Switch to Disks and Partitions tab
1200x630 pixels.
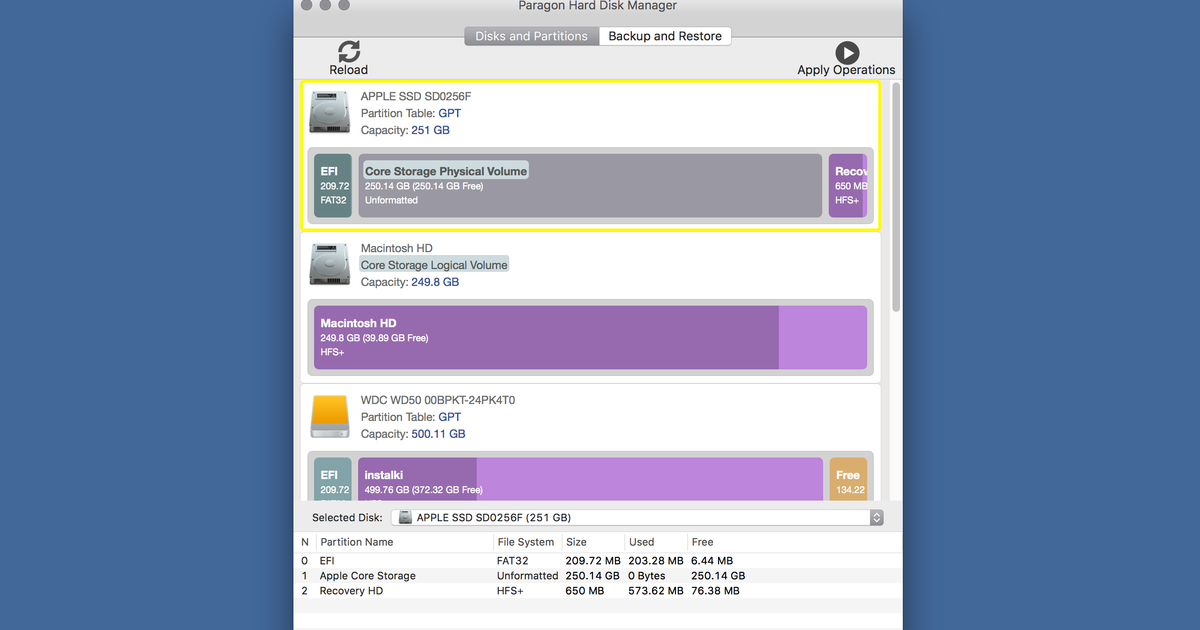point(531,36)
